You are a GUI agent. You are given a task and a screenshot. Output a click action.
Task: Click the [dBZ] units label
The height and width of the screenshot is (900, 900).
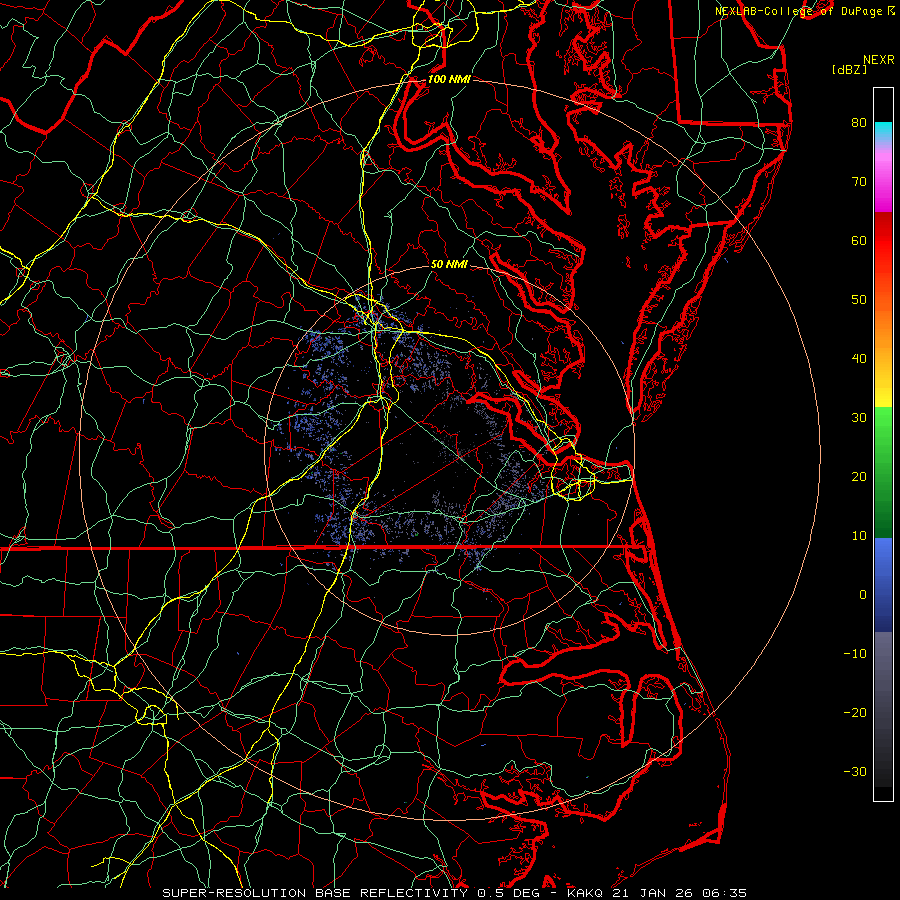(x=848, y=69)
